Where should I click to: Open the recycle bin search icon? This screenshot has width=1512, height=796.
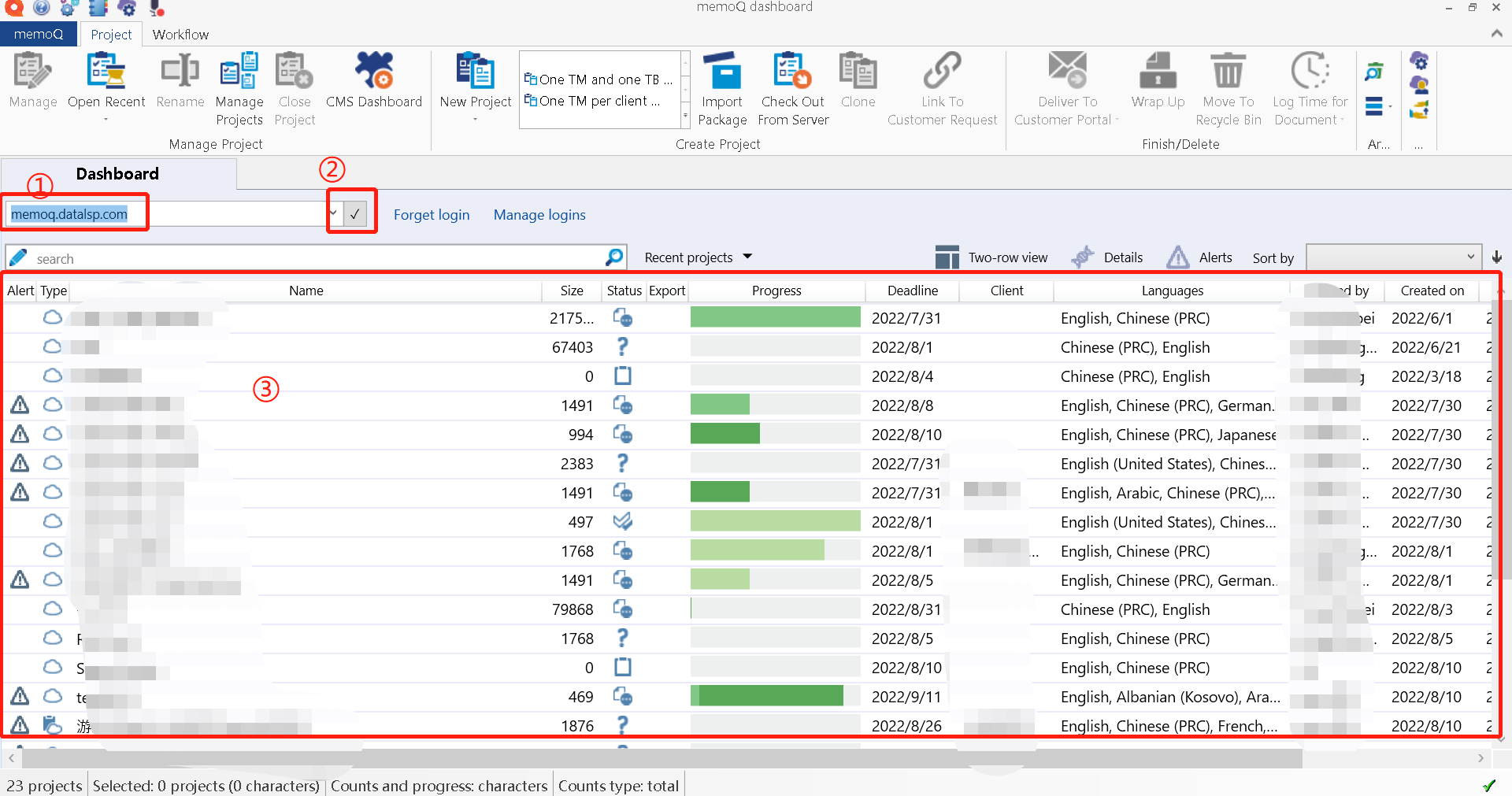click(1374, 72)
